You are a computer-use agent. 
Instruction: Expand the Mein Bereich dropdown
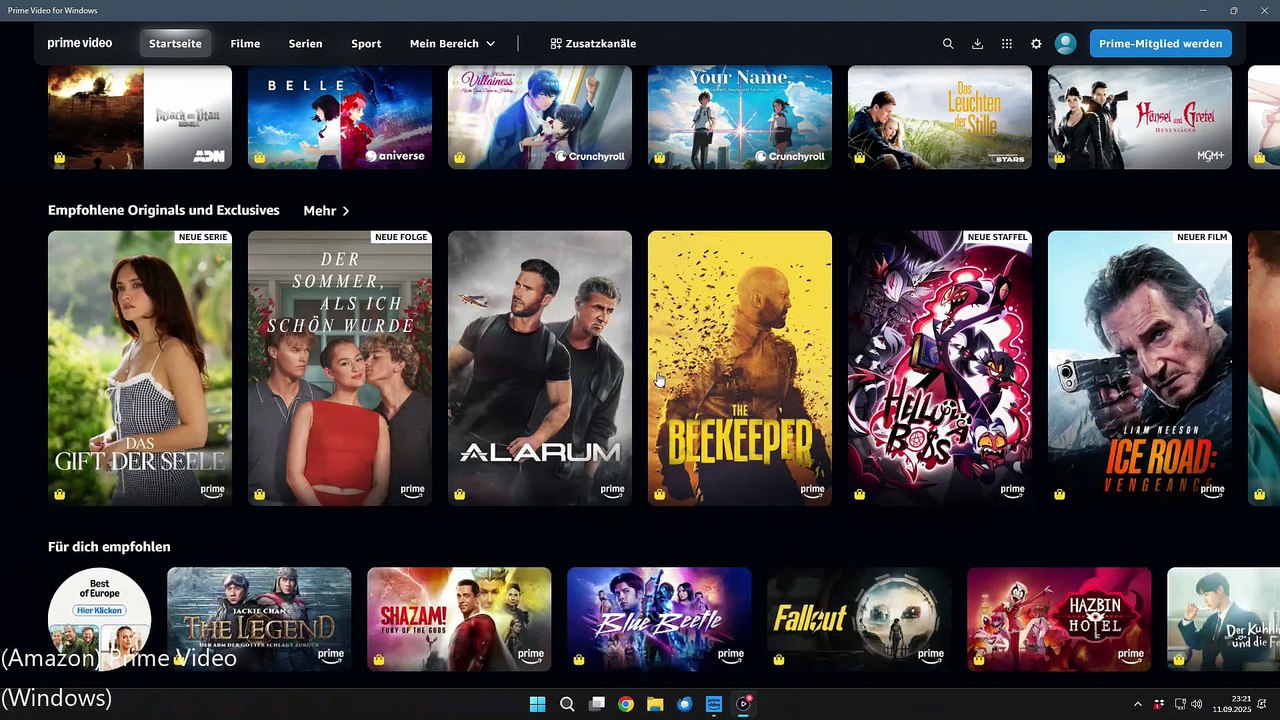452,44
